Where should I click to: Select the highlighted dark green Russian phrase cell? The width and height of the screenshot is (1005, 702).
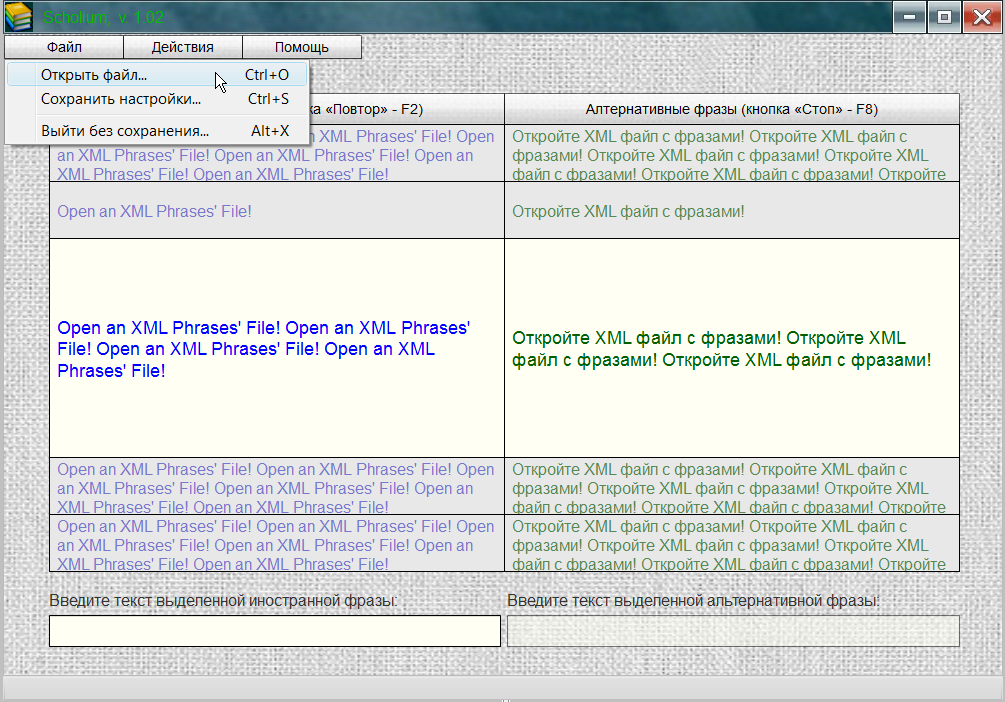pos(731,349)
